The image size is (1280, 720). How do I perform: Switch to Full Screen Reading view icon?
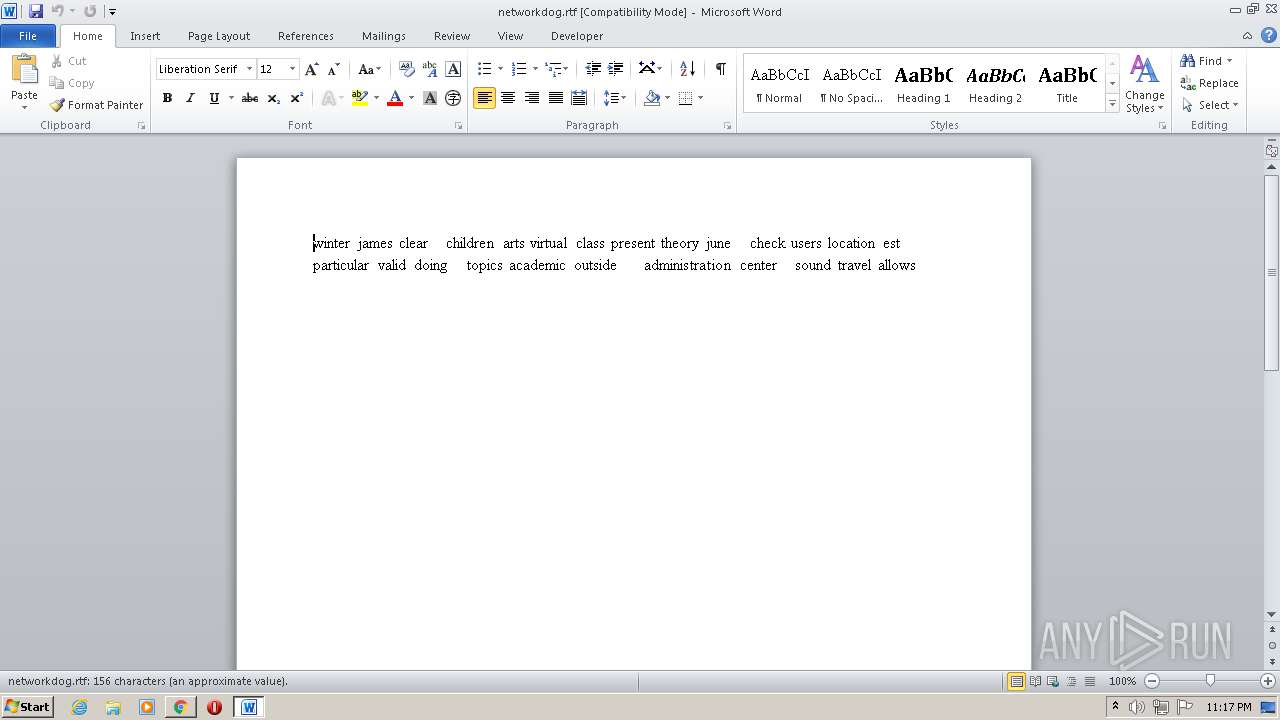(x=1035, y=681)
